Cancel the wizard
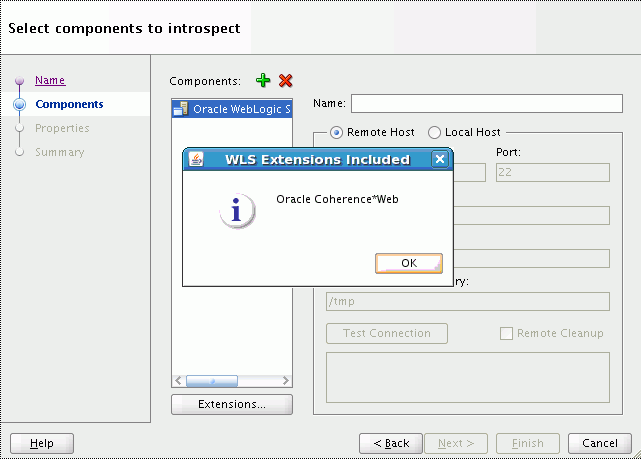This screenshot has width=641, height=459. [600, 443]
